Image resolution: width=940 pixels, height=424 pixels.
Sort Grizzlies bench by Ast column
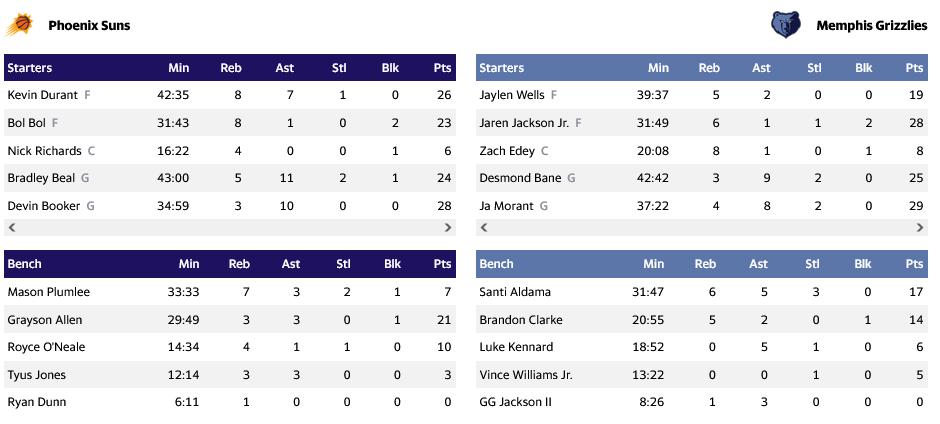(758, 264)
